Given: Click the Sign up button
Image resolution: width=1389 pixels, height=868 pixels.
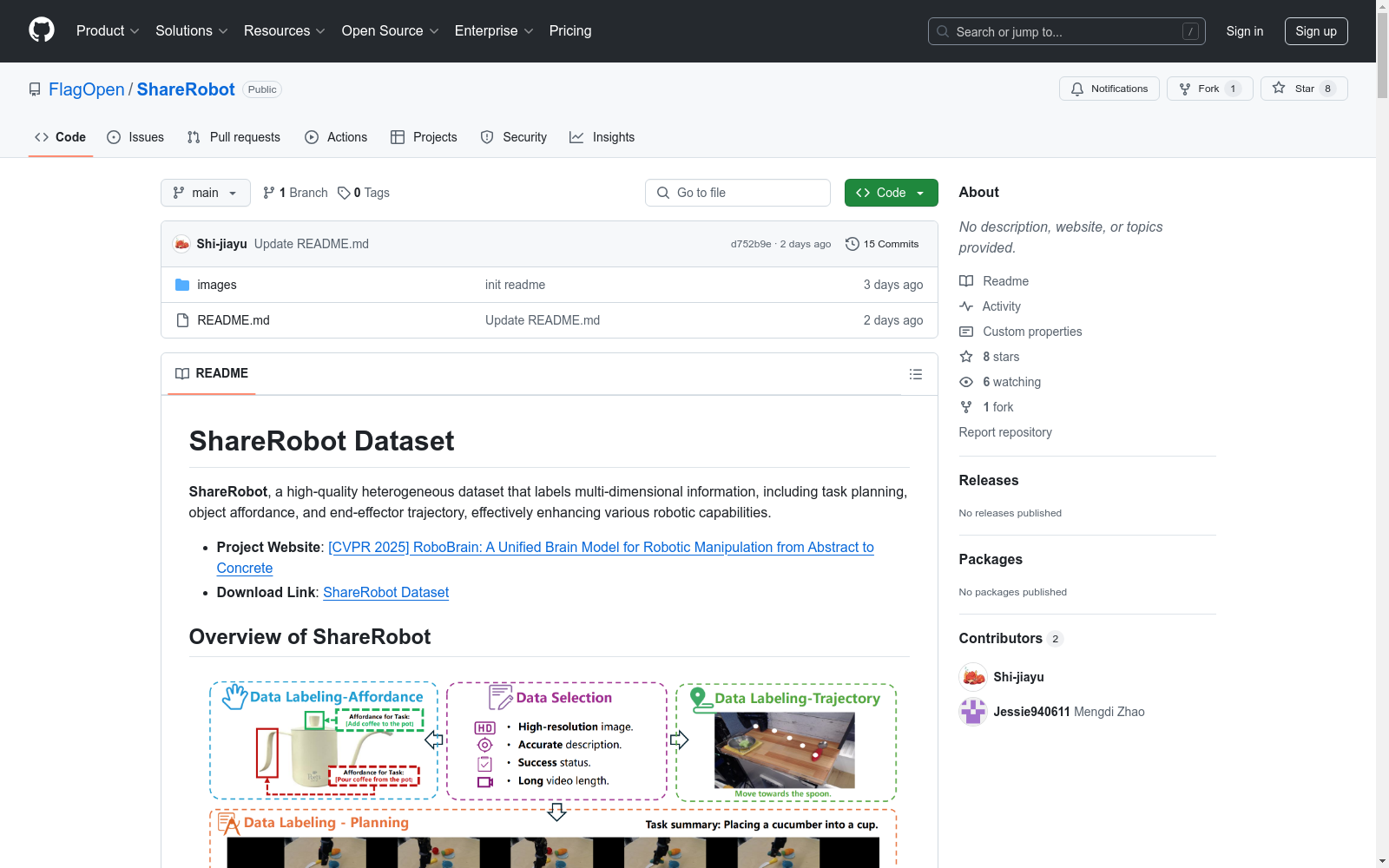Looking at the screenshot, I should coord(1316,31).
